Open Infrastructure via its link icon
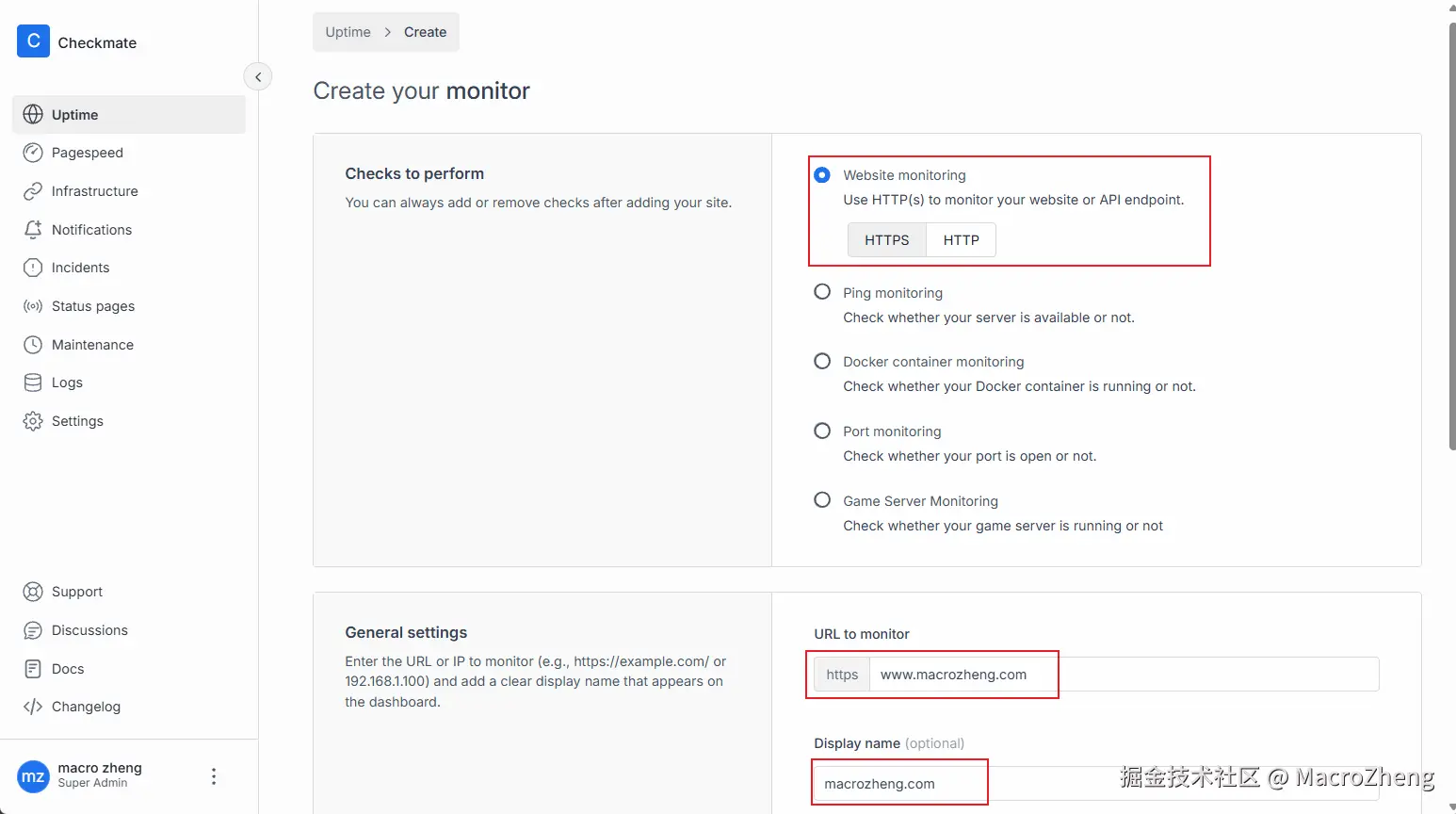This screenshot has height=814, width=1456. (33, 191)
